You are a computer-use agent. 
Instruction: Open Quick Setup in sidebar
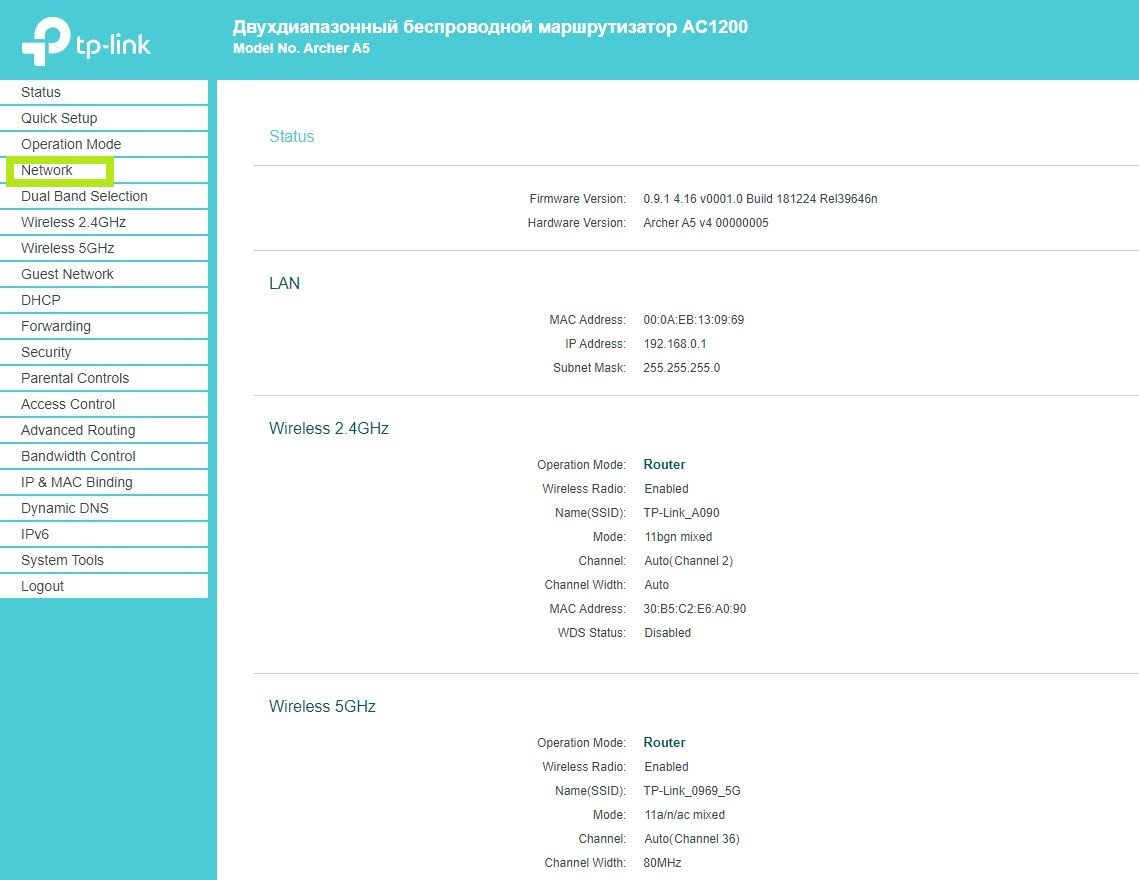coord(59,118)
